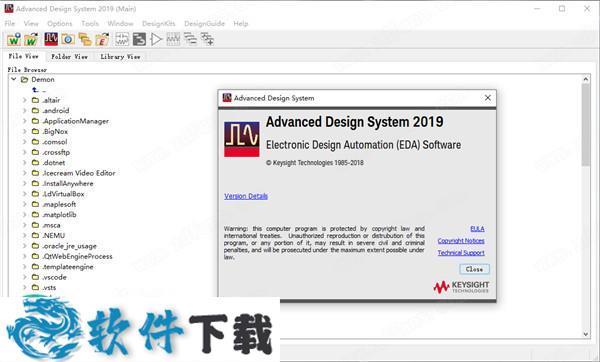Expand the .ApplicationManager folder
600x362 pixels.
[x=25, y=121]
